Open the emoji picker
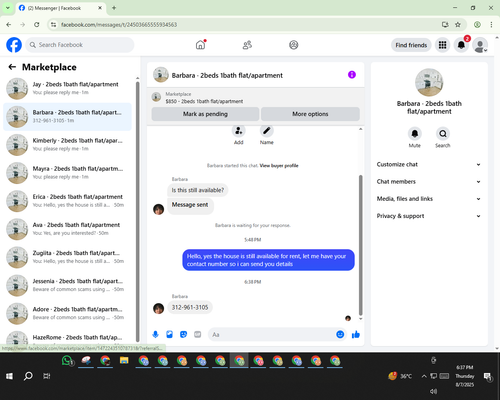Viewport: 500px width, 400px height. coord(340,334)
